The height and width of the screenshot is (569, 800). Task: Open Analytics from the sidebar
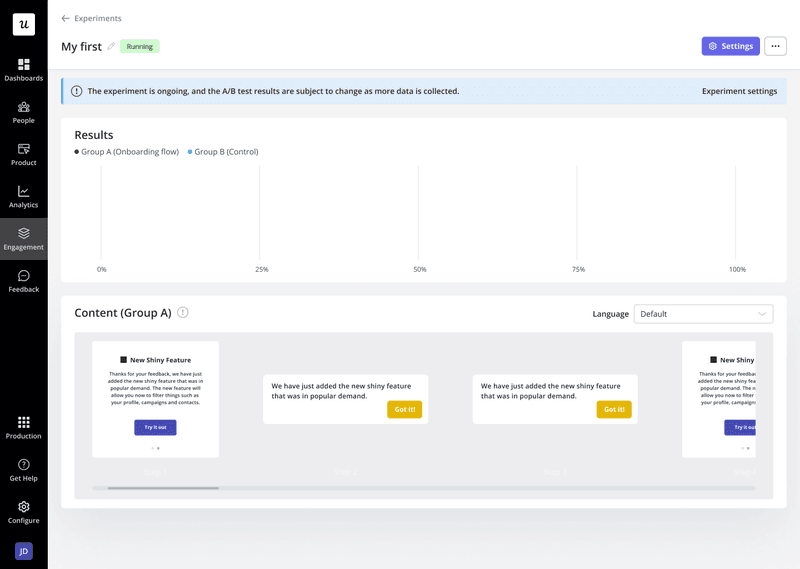pyautogui.click(x=23, y=196)
